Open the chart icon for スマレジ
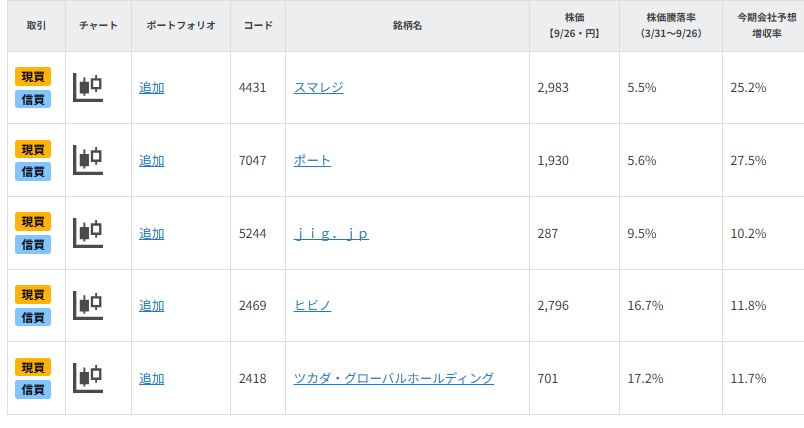 tap(89, 87)
